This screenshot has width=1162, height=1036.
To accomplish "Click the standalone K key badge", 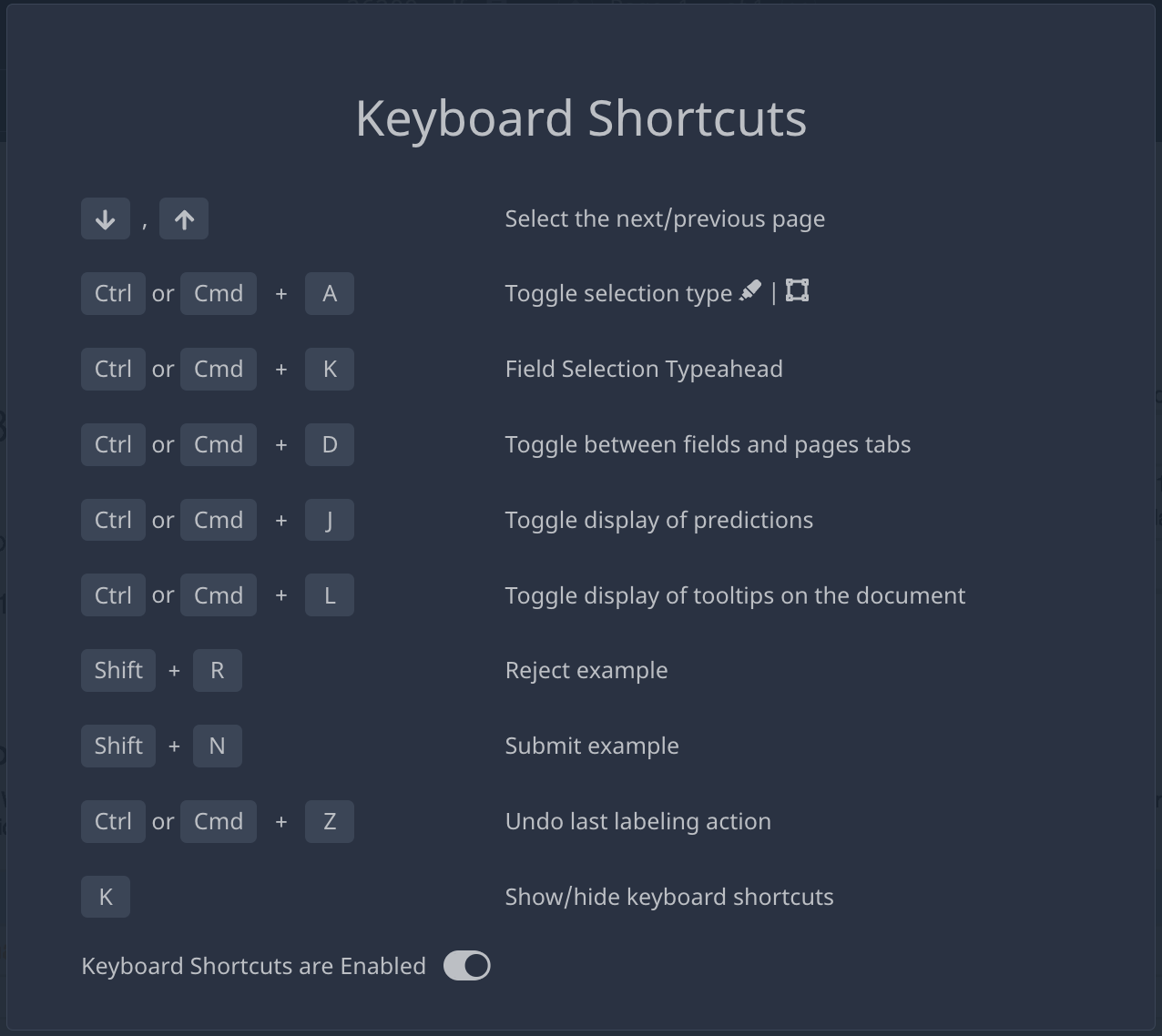I will 106,897.
